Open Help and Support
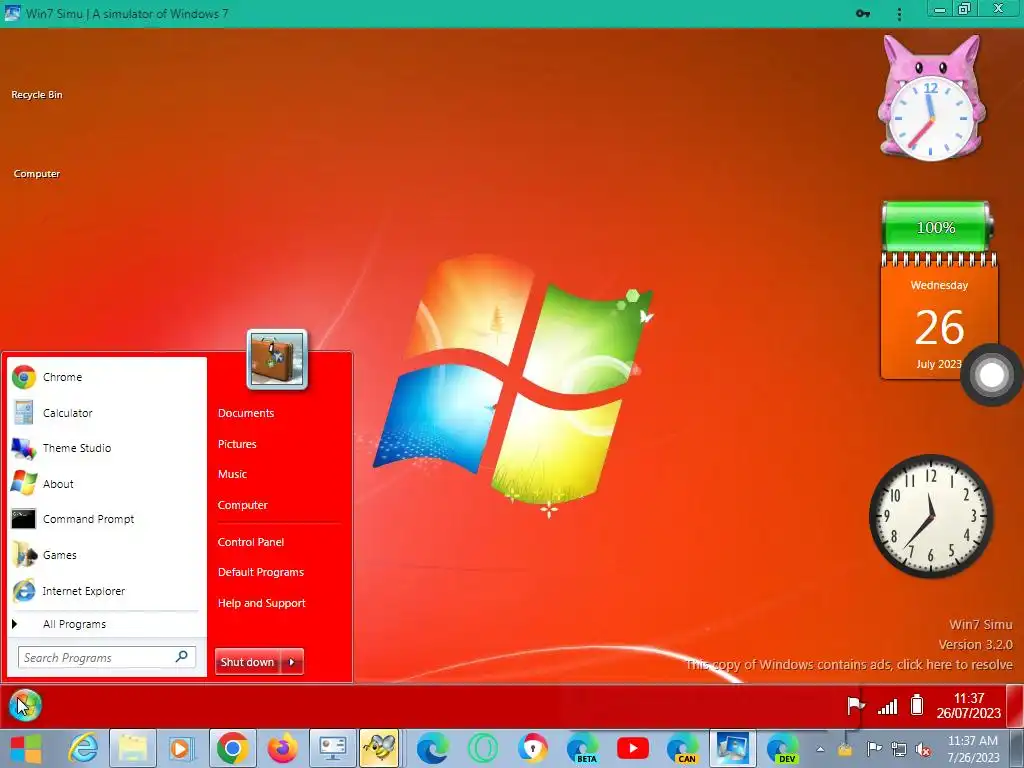Screen dimensions: 1024x768 pyautogui.click(x=262, y=603)
